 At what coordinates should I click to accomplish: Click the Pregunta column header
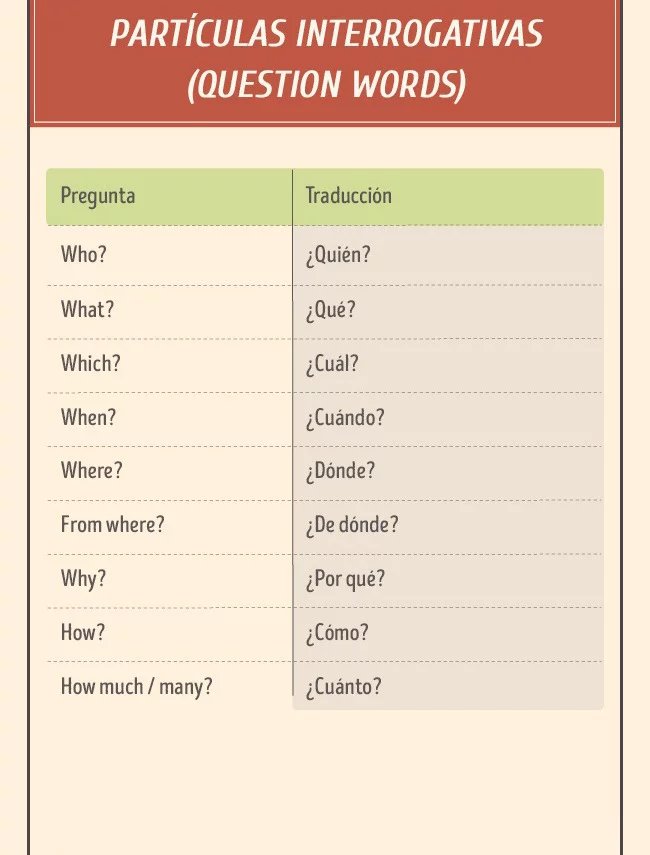(x=98, y=196)
